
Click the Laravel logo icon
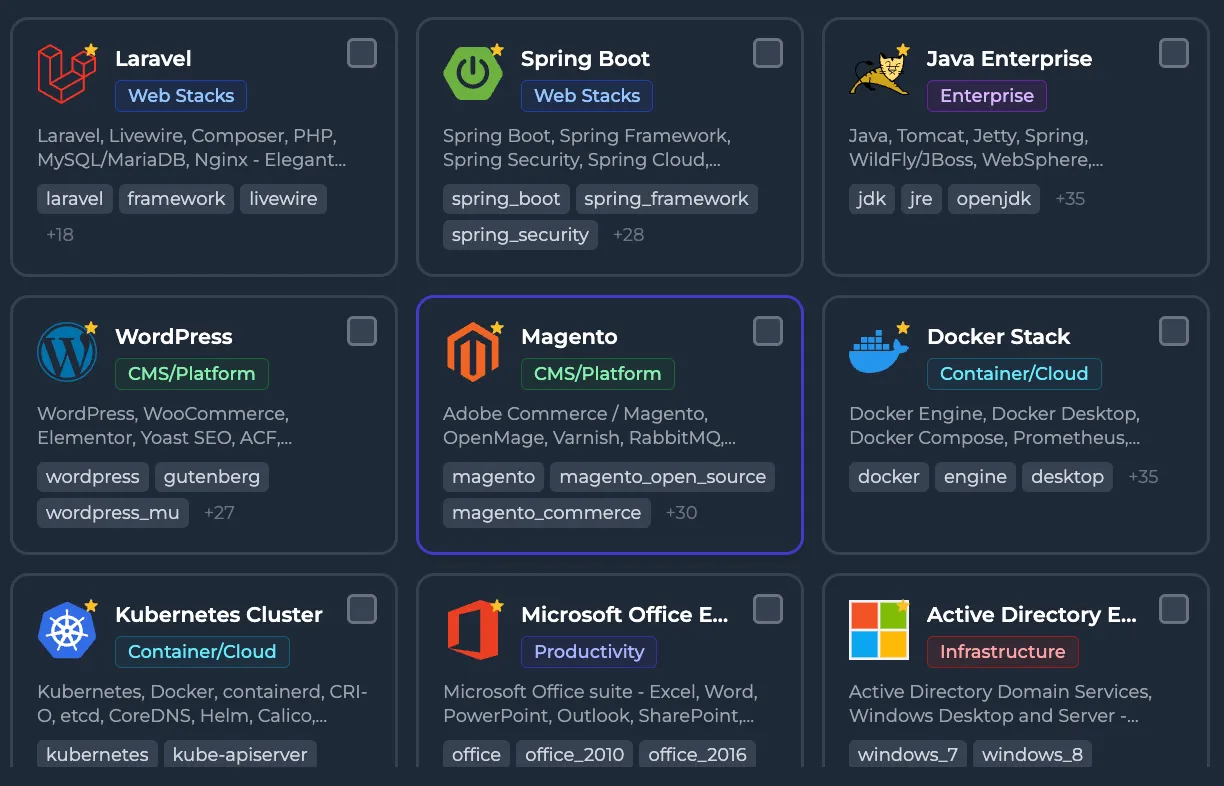[67, 74]
